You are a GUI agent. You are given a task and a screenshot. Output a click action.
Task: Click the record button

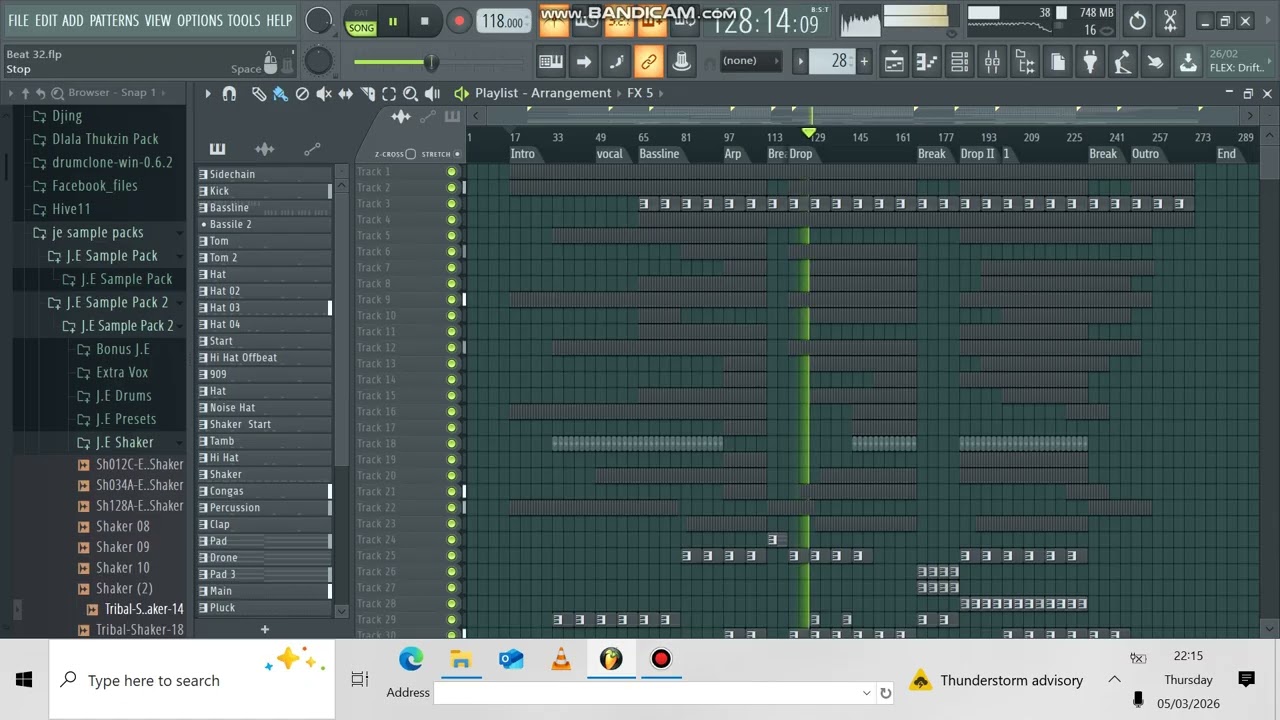coord(459,21)
